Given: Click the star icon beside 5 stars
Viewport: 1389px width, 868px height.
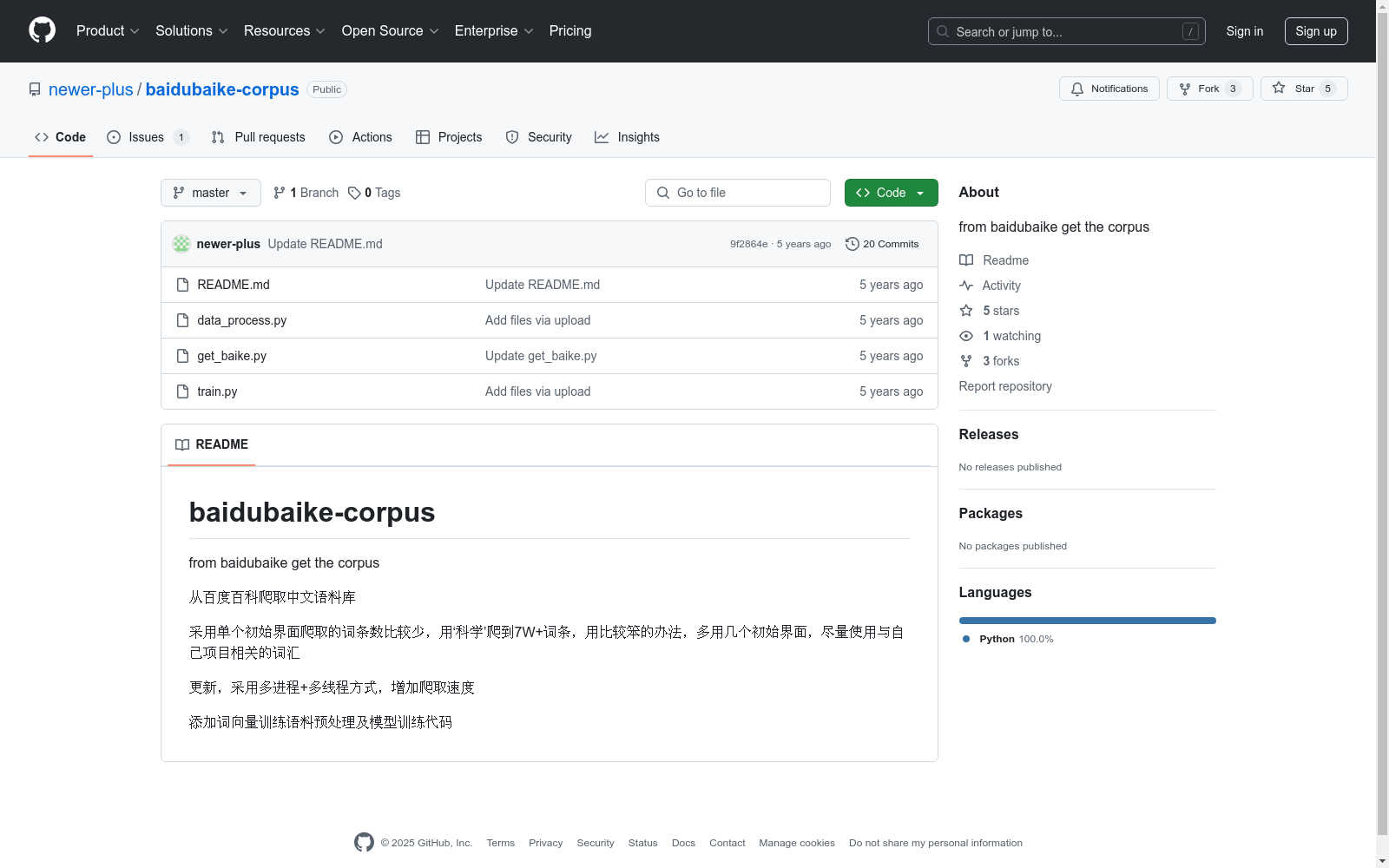Looking at the screenshot, I should (x=966, y=311).
